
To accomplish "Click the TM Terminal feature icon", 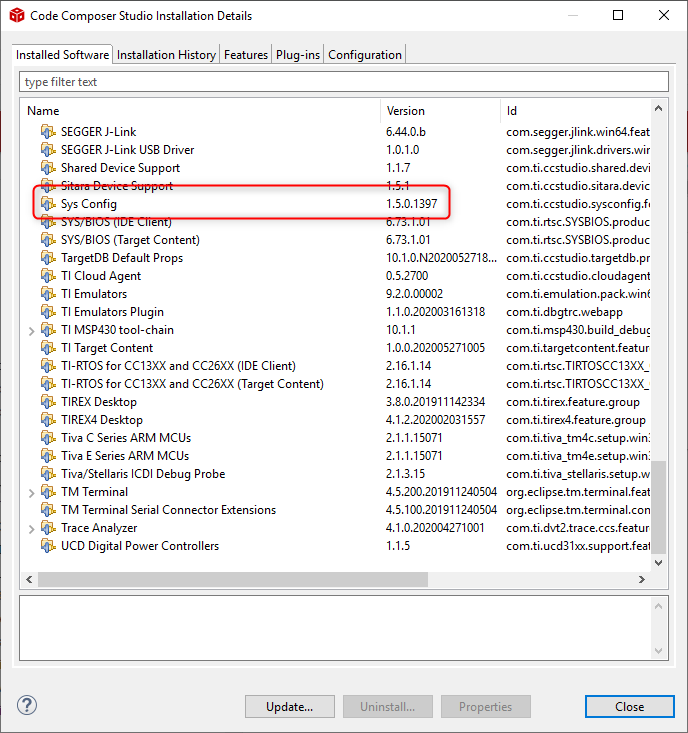I will pyautogui.click(x=48, y=492).
